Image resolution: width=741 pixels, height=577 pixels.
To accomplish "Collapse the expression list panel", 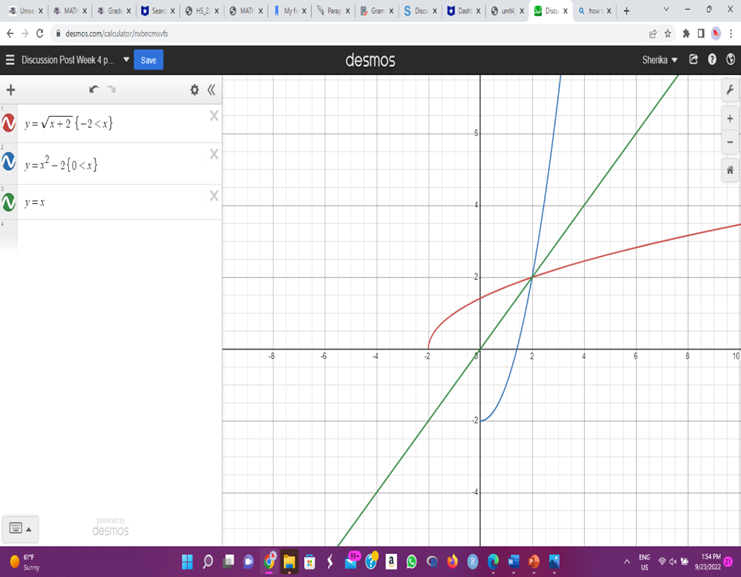I will (x=211, y=90).
